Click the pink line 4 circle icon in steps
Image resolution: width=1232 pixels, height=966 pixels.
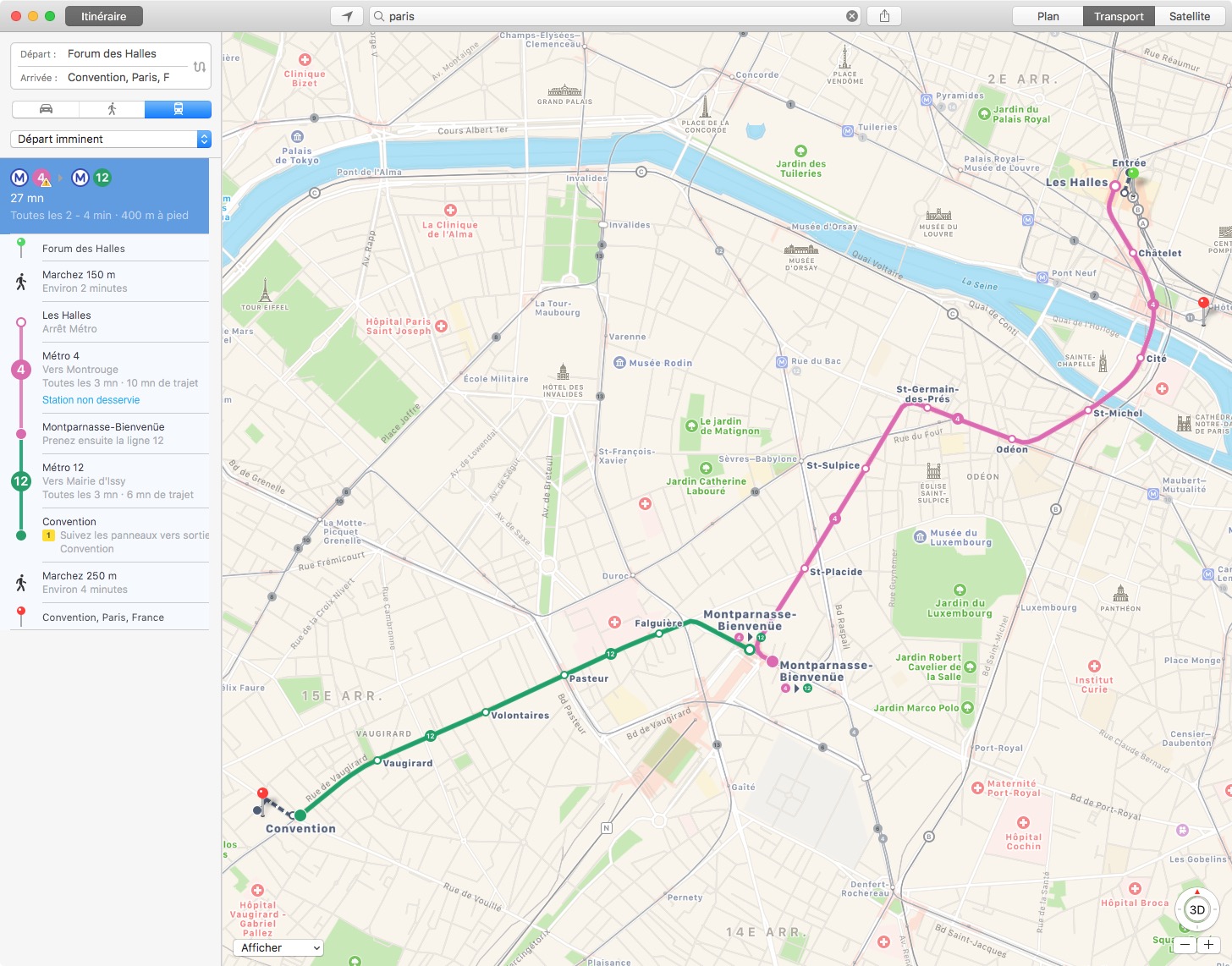tap(21, 370)
